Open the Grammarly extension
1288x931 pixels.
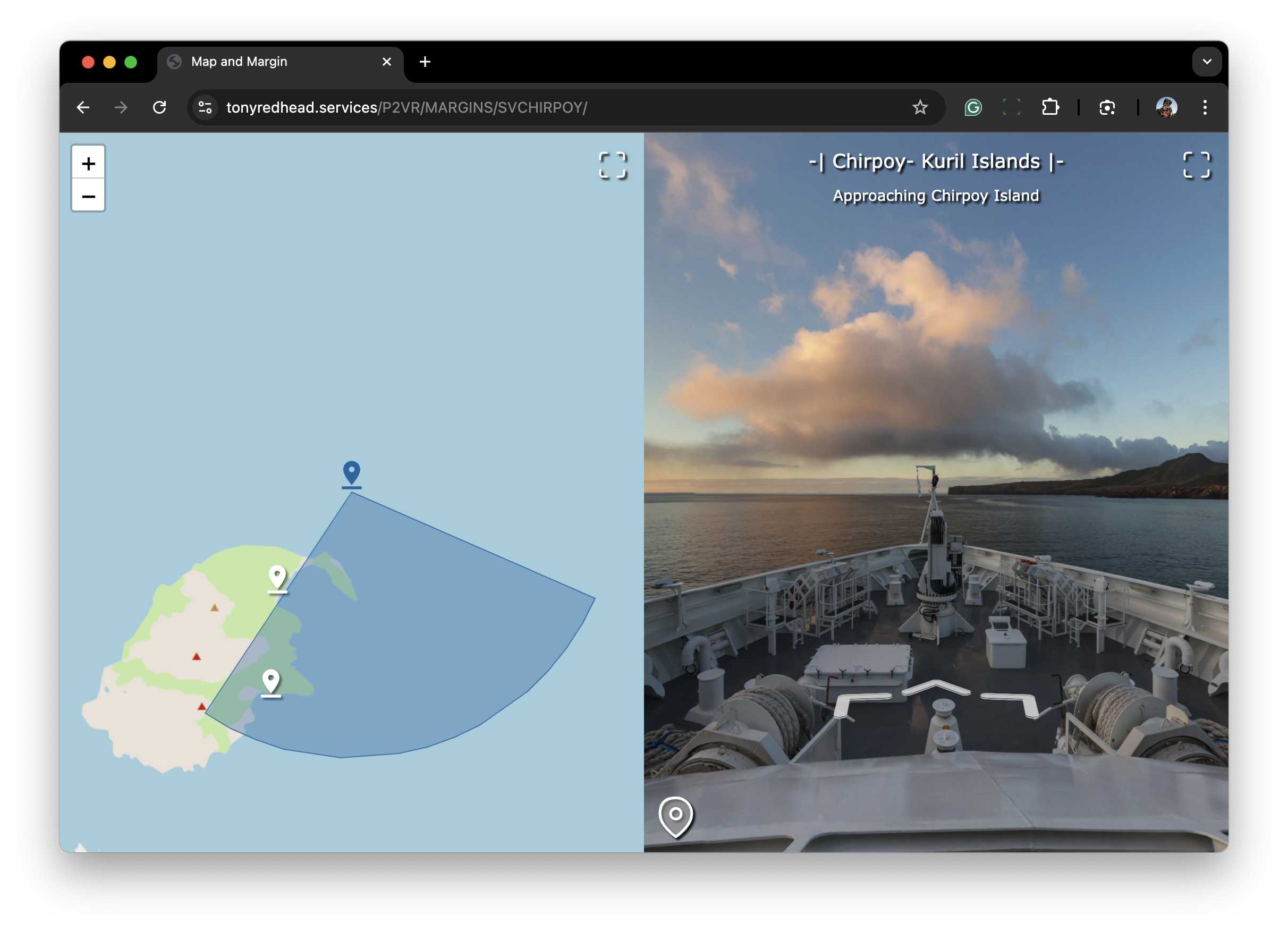973,107
